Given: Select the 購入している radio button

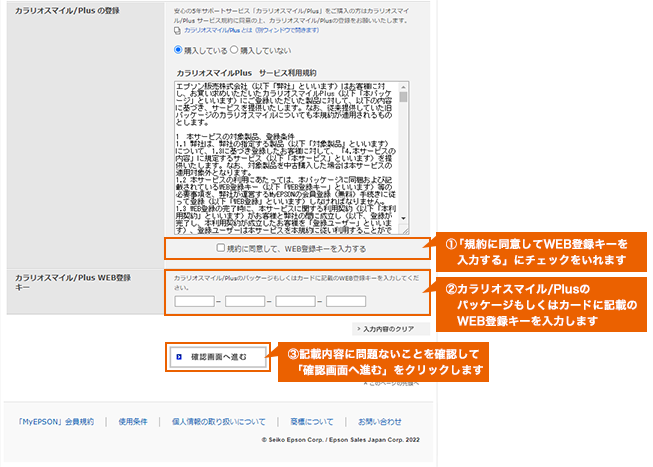Looking at the screenshot, I should tap(179, 48).
